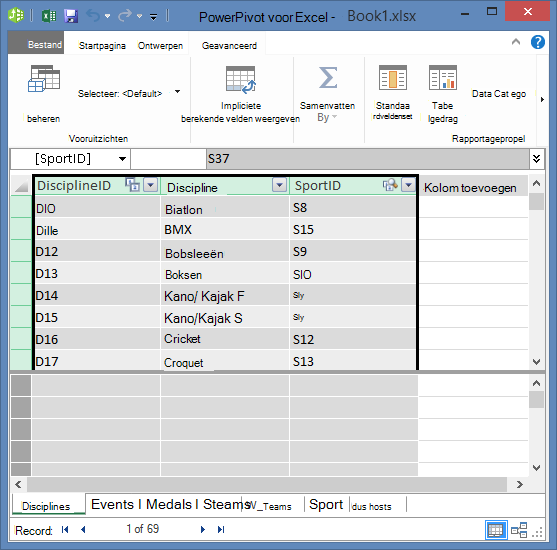The height and width of the screenshot is (550, 557).
Task: Select cell BMX
Action: click(x=225, y=229)
